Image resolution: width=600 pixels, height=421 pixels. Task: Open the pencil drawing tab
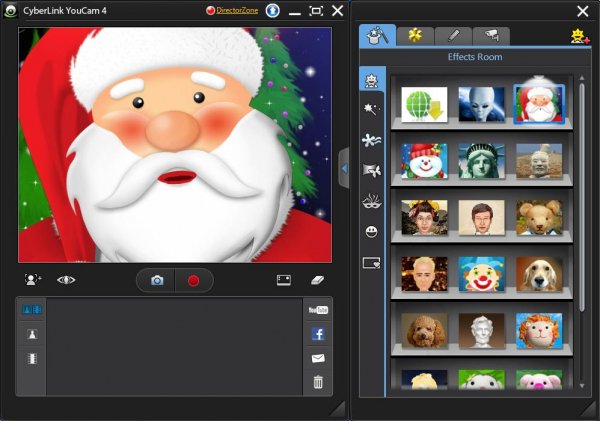(x=453, y=36)
